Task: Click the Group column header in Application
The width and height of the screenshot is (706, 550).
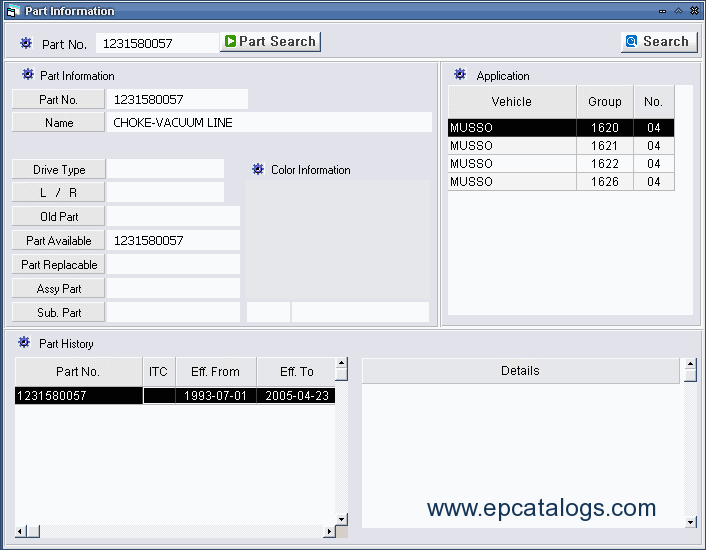Action: pyautogui.click(x=604, y=102)
